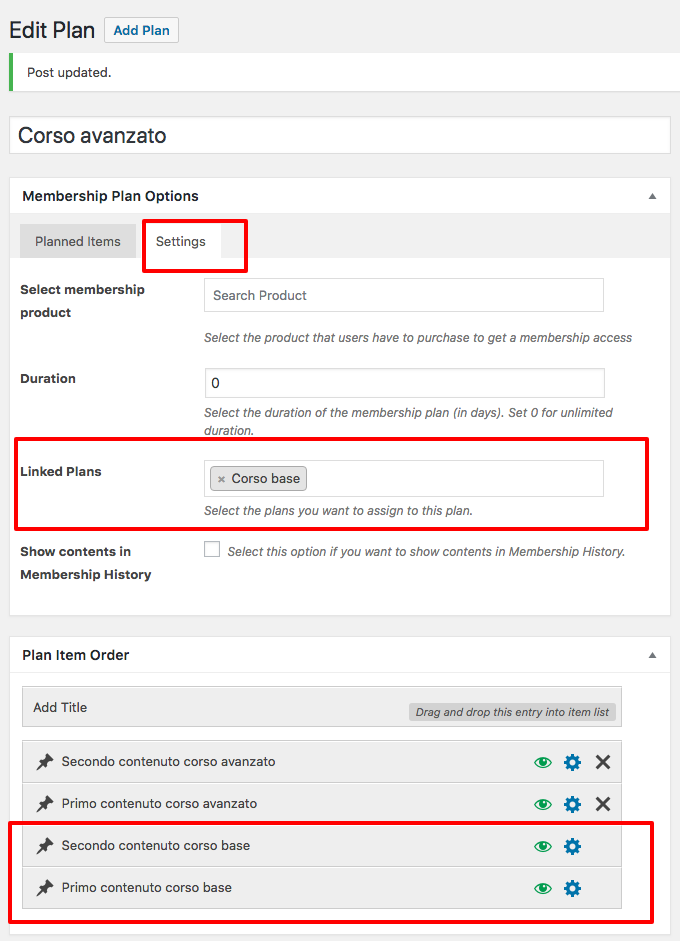Collapse the Plan Item Order panel
This screenshot has width=680, height=941.
pos(652,655)
